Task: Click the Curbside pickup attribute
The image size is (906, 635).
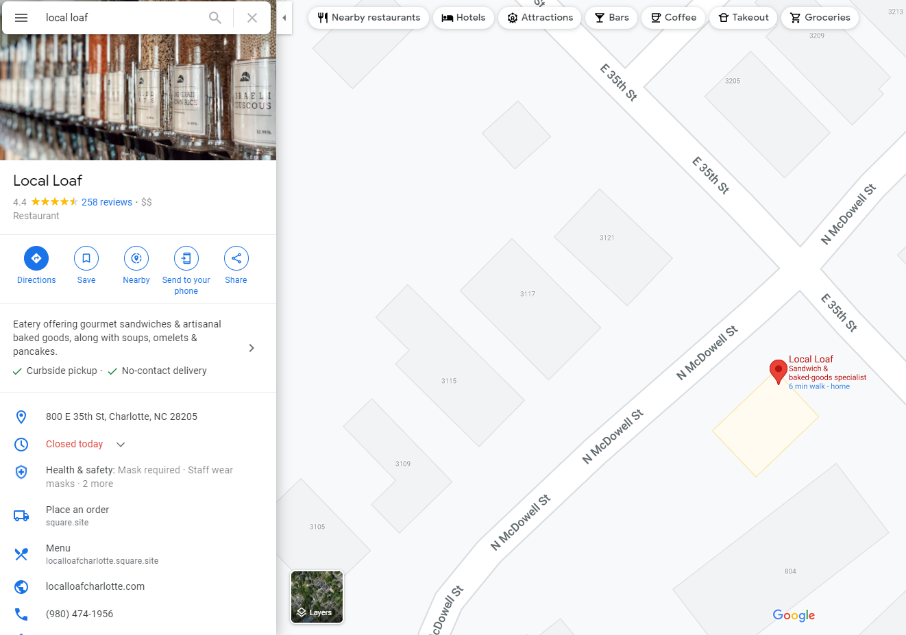Action: tap(55, 371)
